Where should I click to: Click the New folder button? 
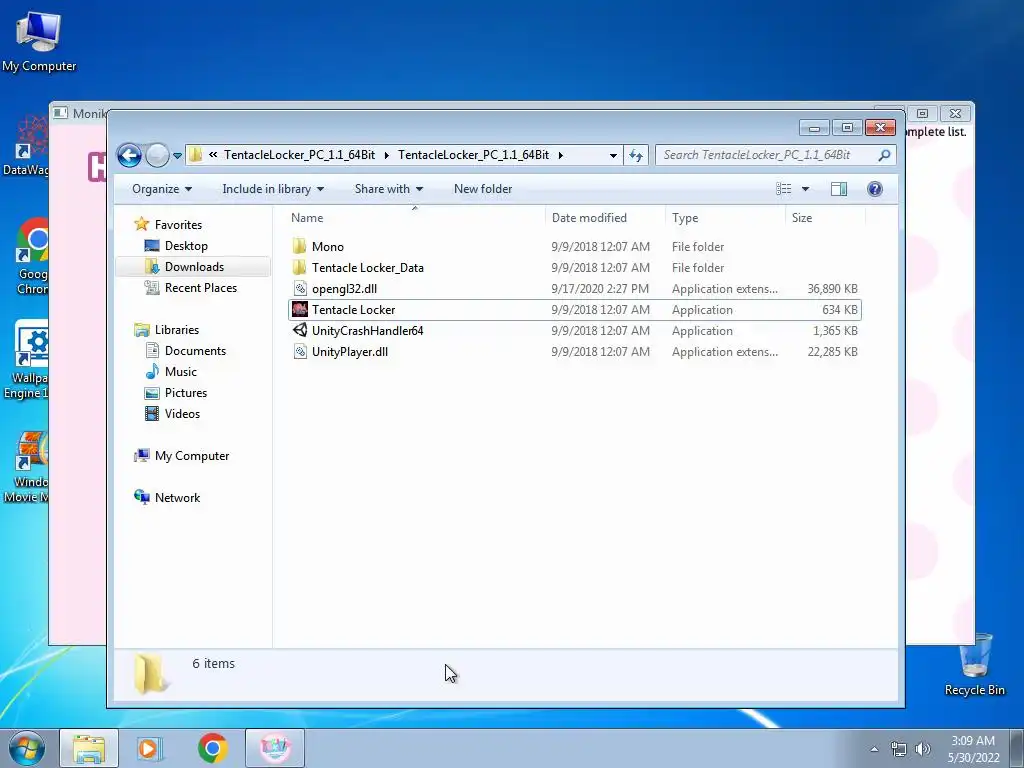pos(483,189)
